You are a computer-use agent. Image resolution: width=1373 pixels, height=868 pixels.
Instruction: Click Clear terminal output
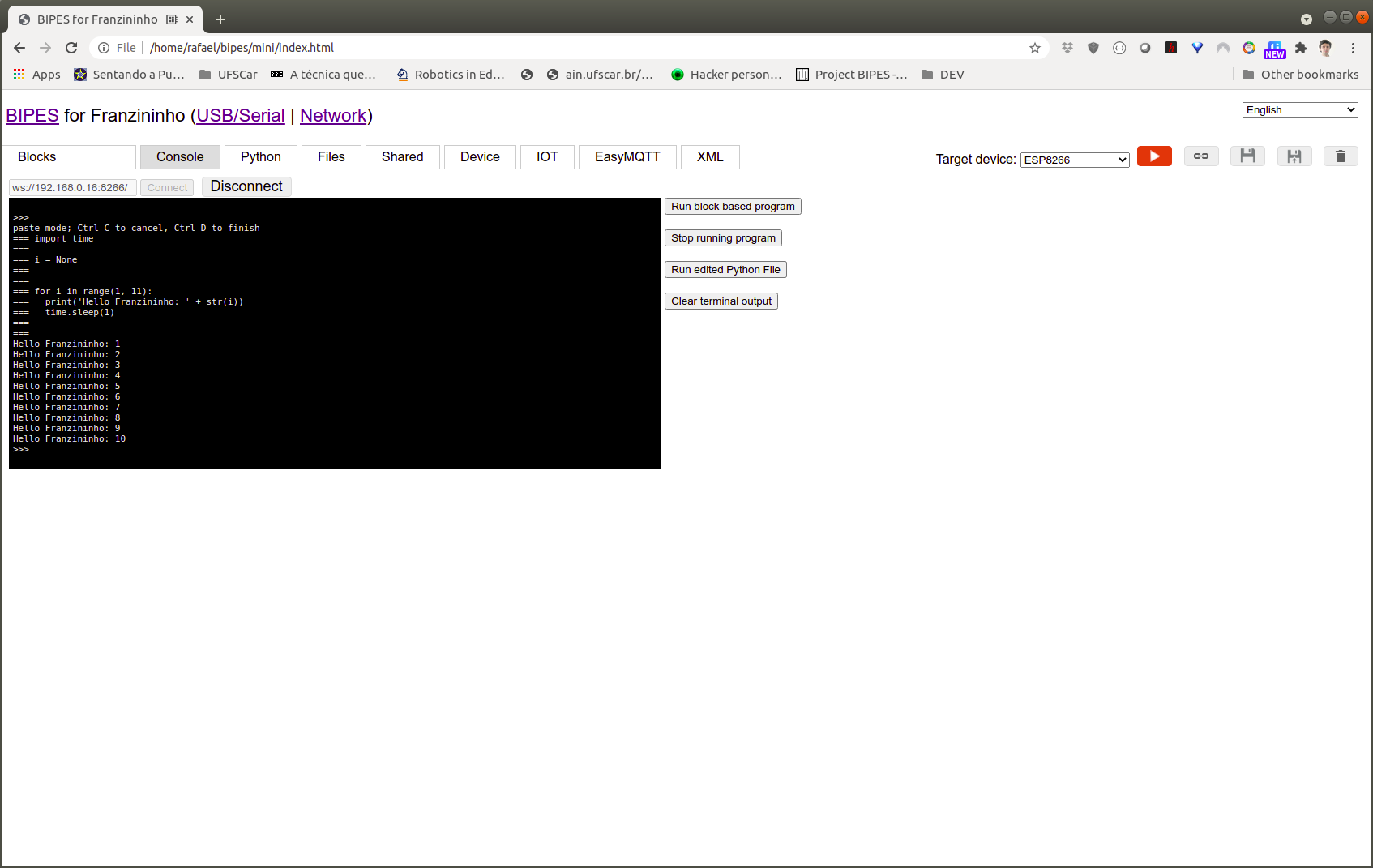[721, 301]
